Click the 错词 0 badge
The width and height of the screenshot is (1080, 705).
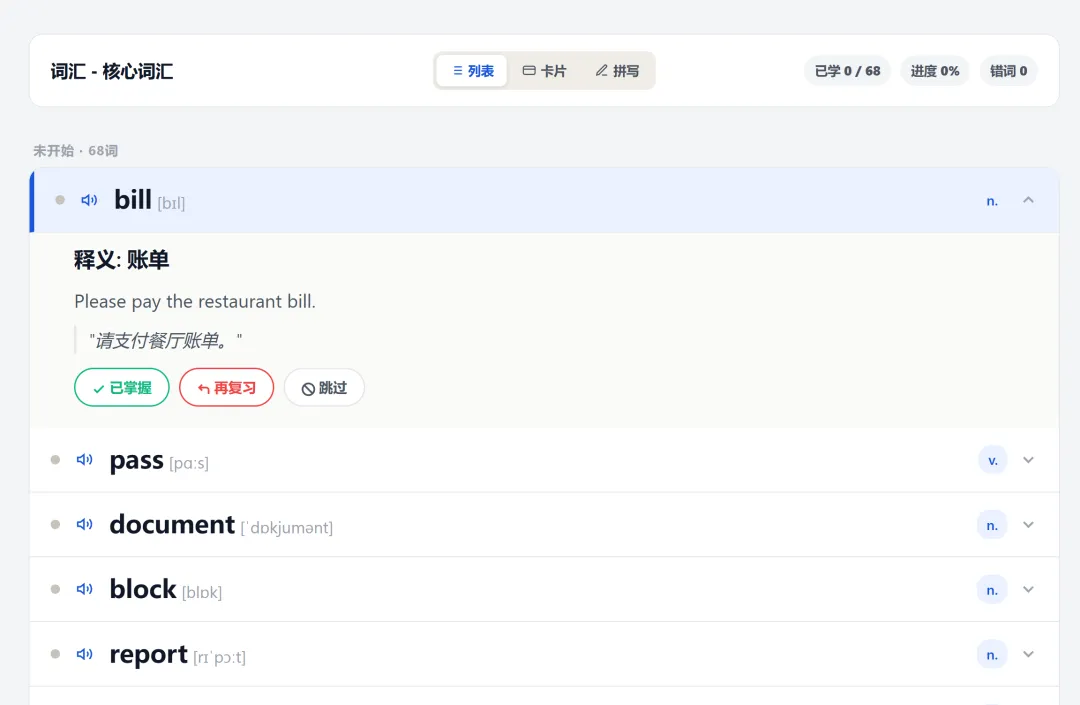pyautogui.click(x=1008, y=71)
